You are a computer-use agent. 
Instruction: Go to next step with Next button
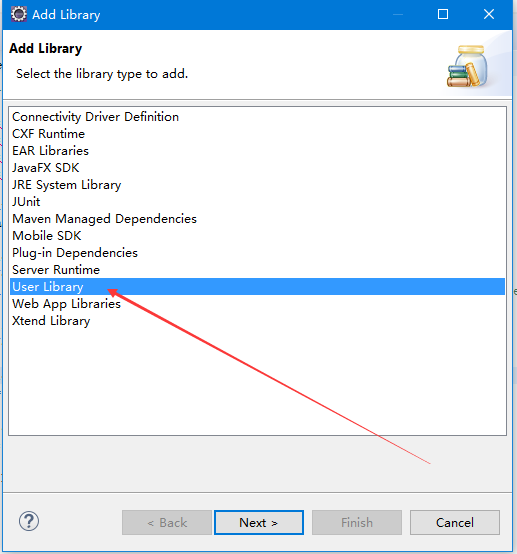click(259, 523)
